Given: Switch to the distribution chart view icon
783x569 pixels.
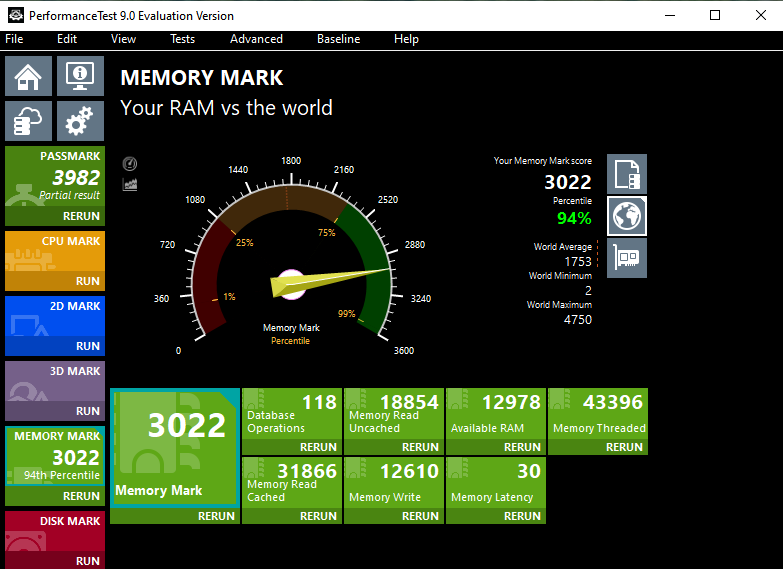Looking at the screenshot, I should point(130,185).
